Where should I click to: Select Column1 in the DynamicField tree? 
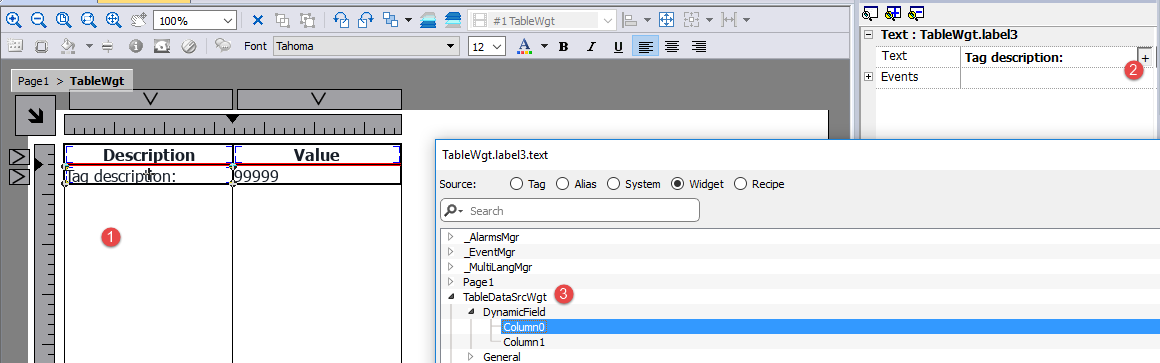[524, 342]
